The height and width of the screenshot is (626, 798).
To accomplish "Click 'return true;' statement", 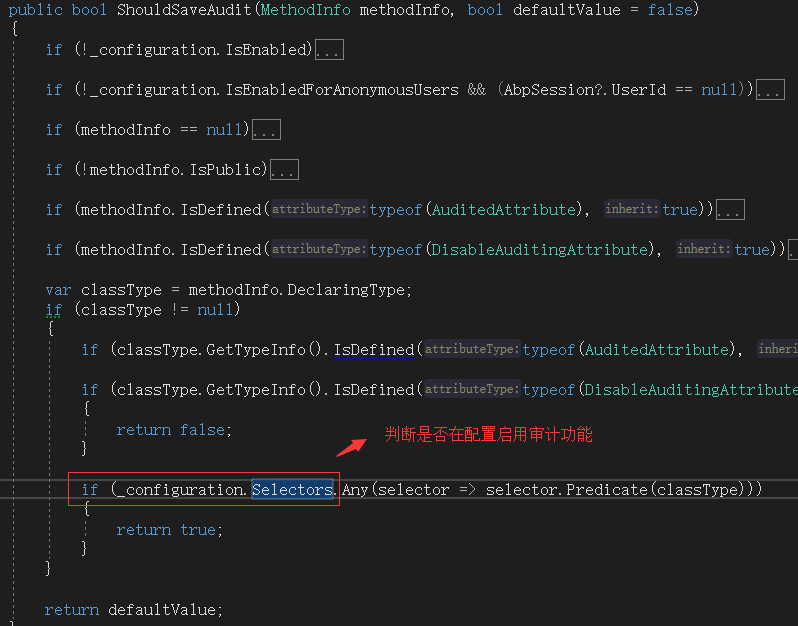I will pyautogui.click(x=169, y=530).
